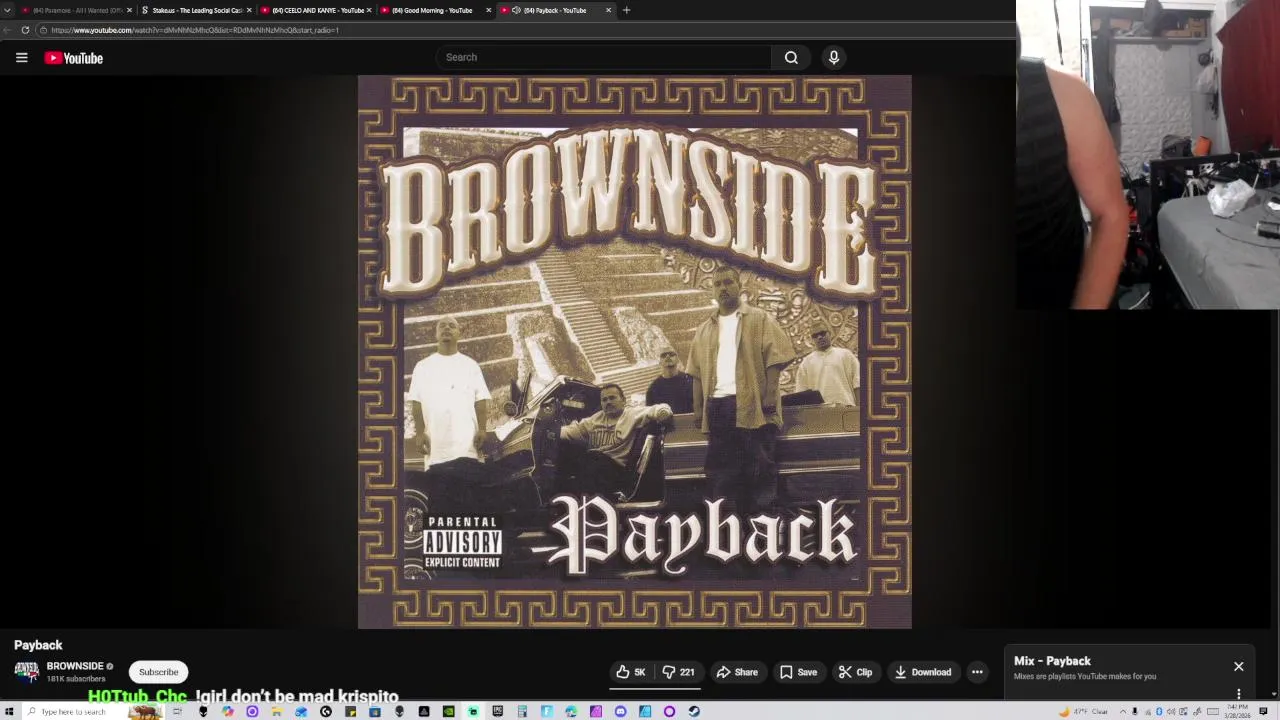Open Windows notification center

pyautogui.click(x=1263, y=712)
